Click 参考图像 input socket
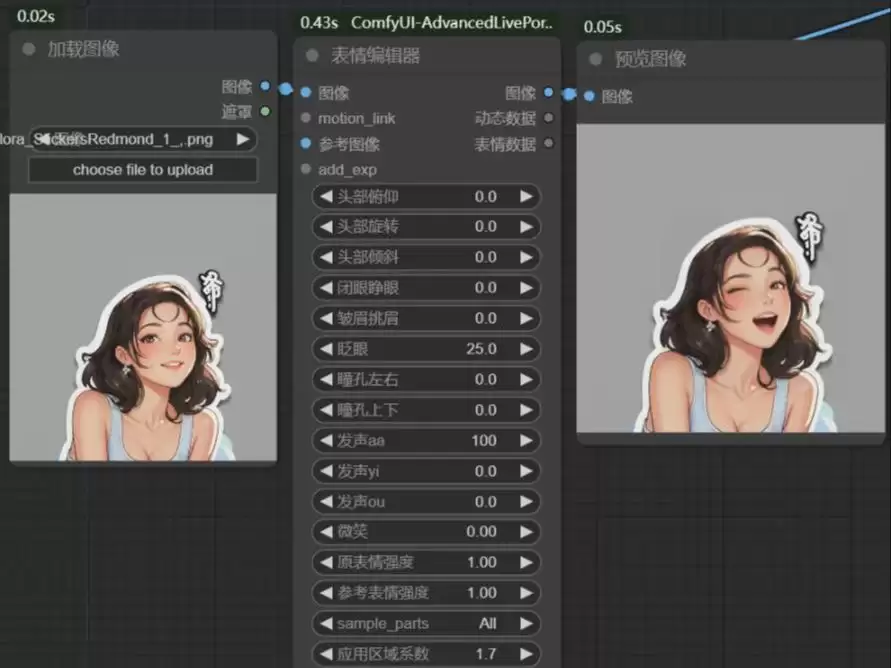 tap(306, 143)
